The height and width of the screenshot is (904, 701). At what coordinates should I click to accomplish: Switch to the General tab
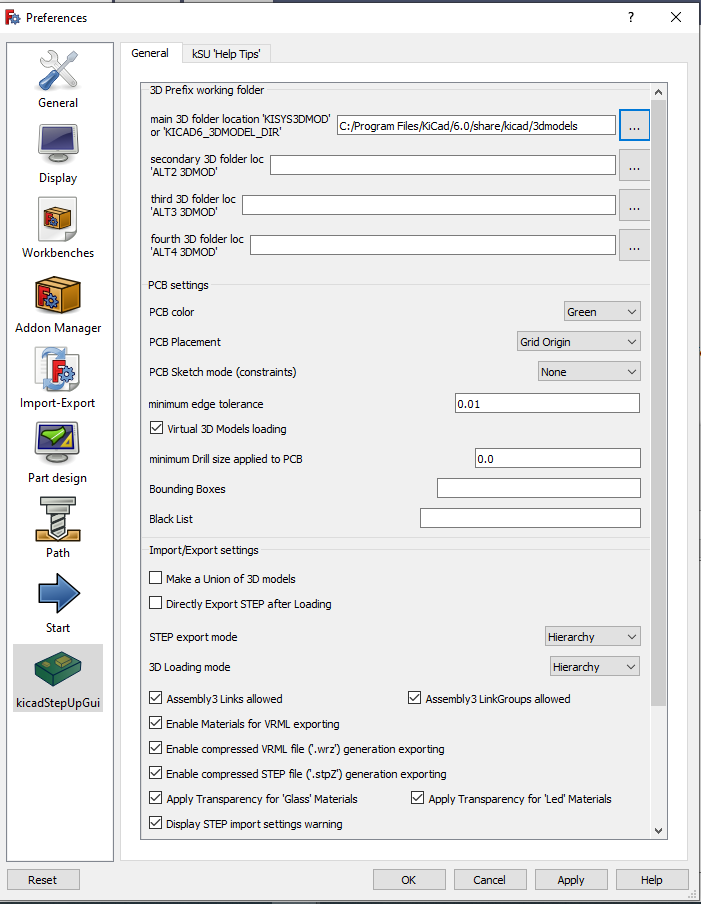(x=150, y=53)
